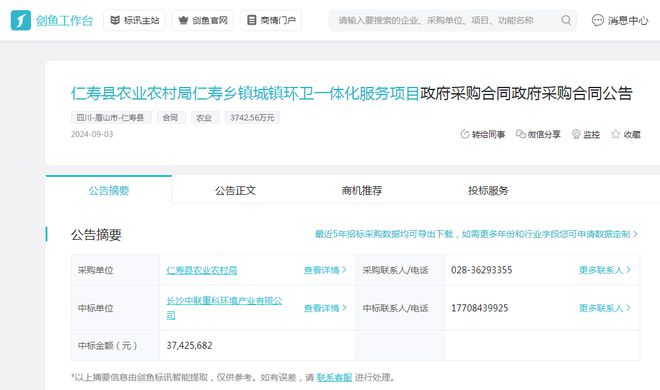The height and width of the screenshot is (390, 660).
Task: Click the 四川-眉山市-仁寿县 region tag
Action: [x=111, y=118]
